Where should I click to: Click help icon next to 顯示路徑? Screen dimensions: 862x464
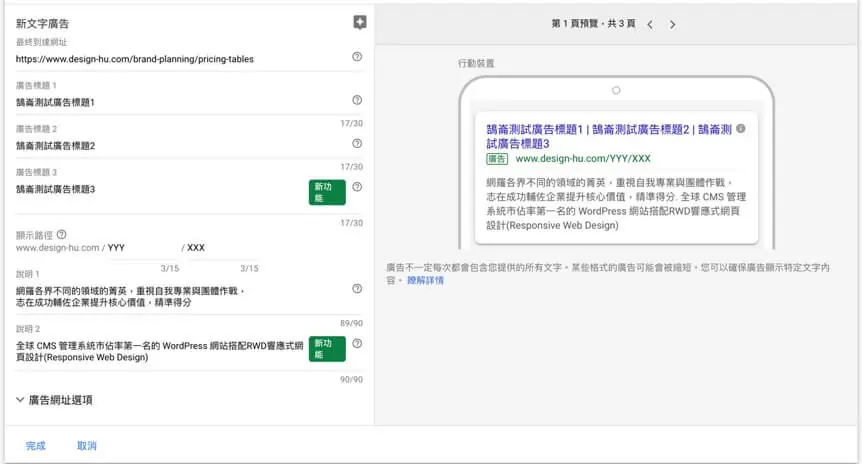[62, 235]
